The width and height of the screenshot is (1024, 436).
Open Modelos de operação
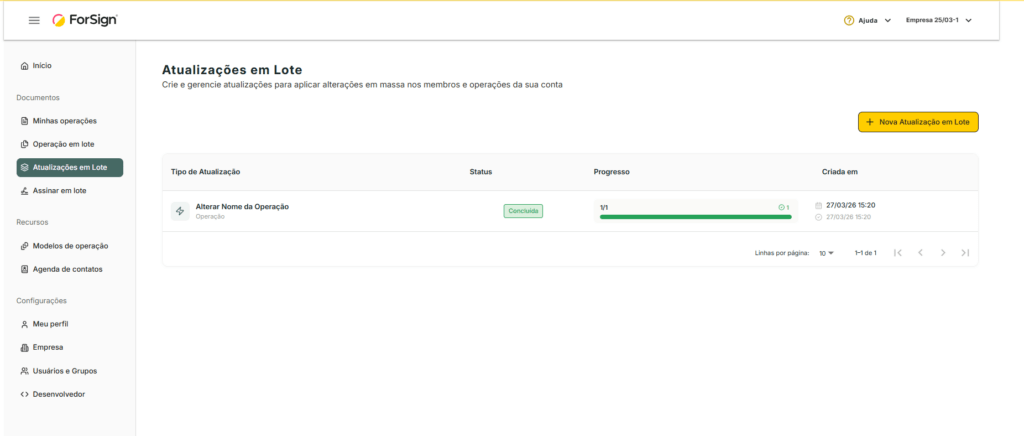coord(70,246)
